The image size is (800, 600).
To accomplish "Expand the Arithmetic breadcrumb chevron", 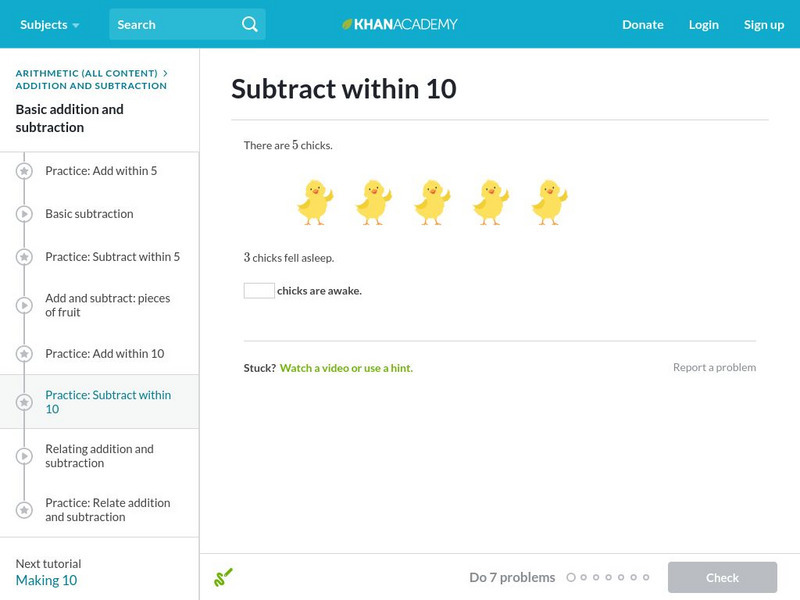I will (x=166, y=72).
